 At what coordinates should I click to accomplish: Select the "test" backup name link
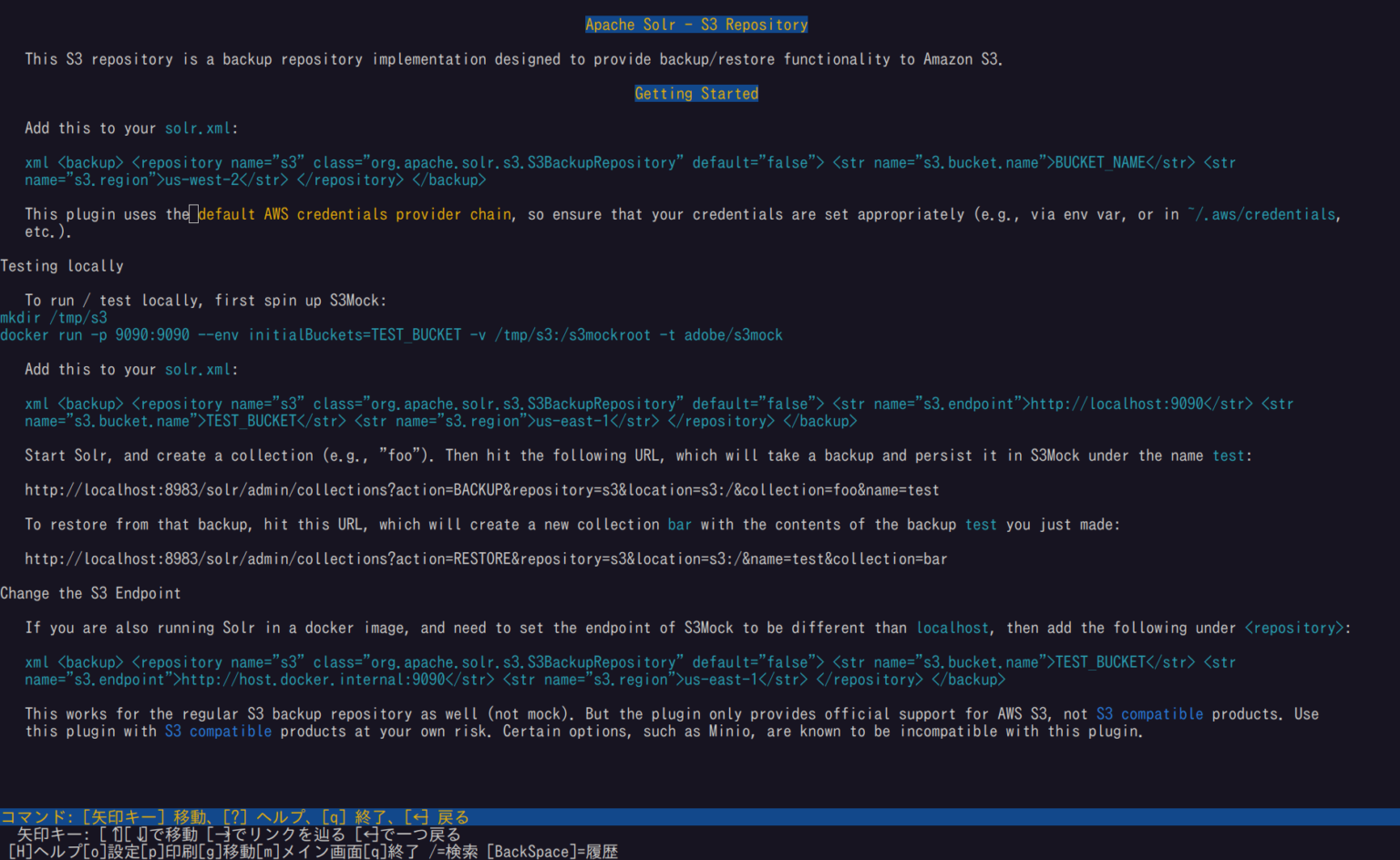click(1228, 456)
